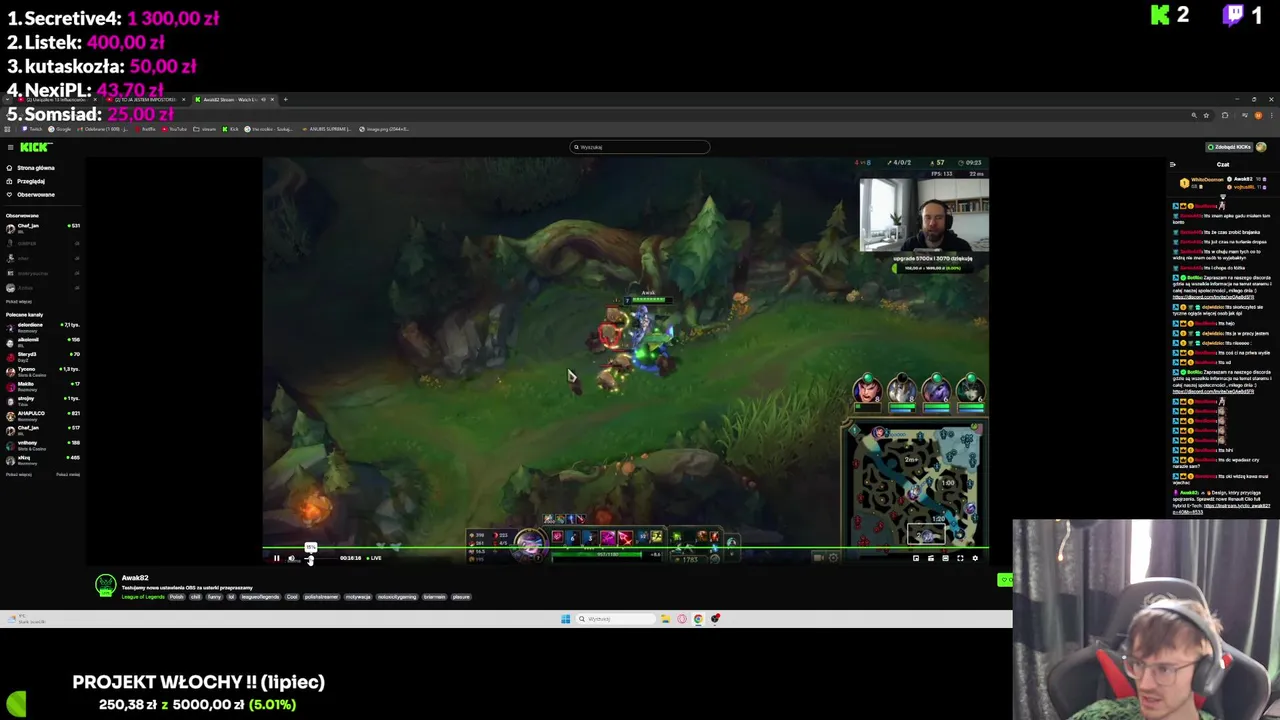Switch to TO JA JESTEM IMPOSTOREM tab
This screenshot has height=720, width=1280.
point(145,99)
